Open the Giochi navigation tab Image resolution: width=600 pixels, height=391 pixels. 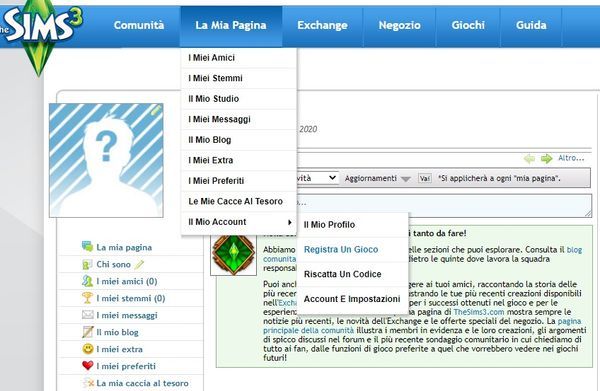click(x=468, y=25)
